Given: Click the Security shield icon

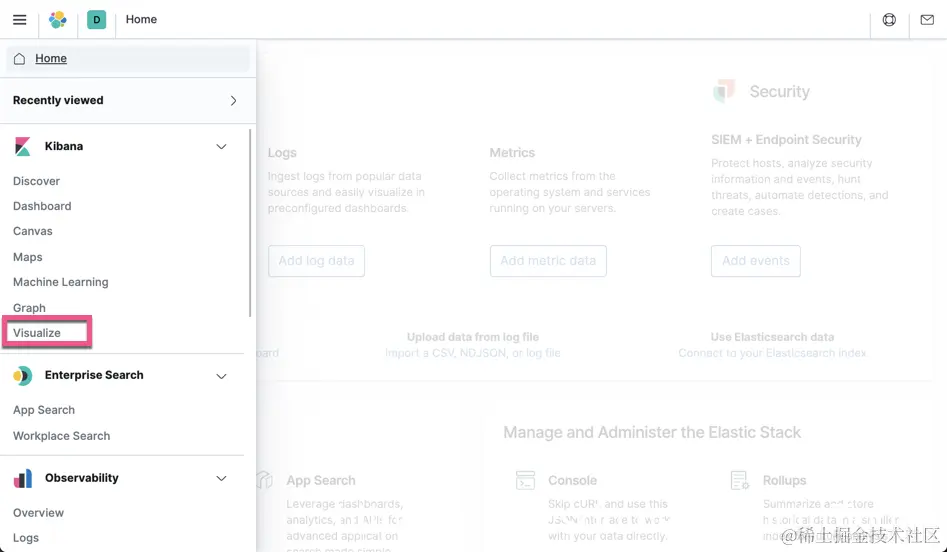Looking at the screenshot, I should (x=724, y=91).
